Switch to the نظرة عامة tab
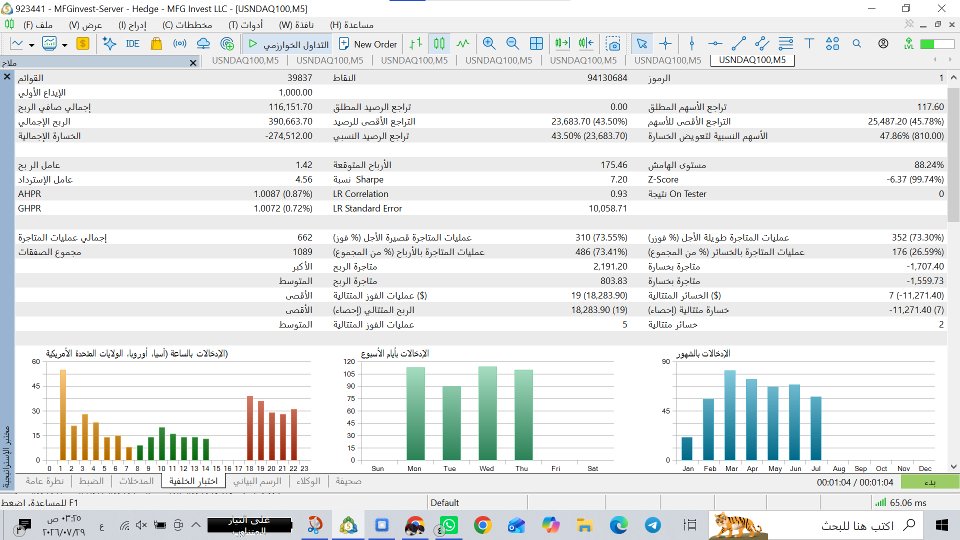The height and width of the screenshot is (540, 960). pyautogui.click(x=45, y=481)
